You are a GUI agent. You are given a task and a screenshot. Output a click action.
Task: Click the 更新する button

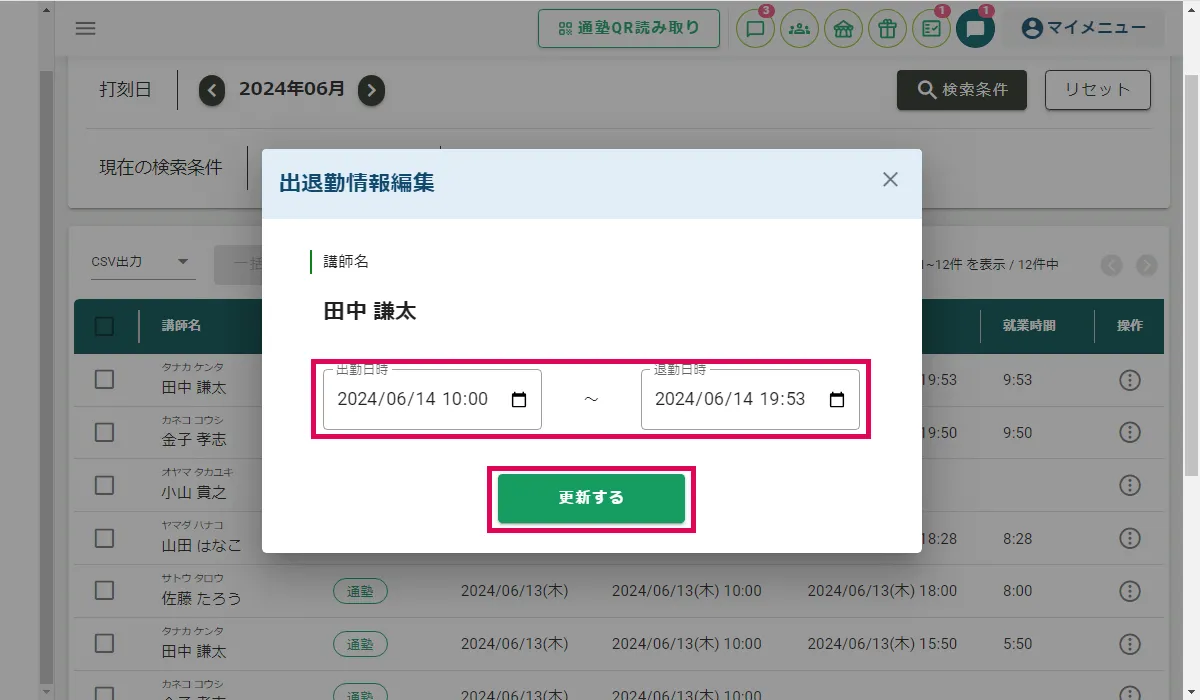click(x=592, y=498)
